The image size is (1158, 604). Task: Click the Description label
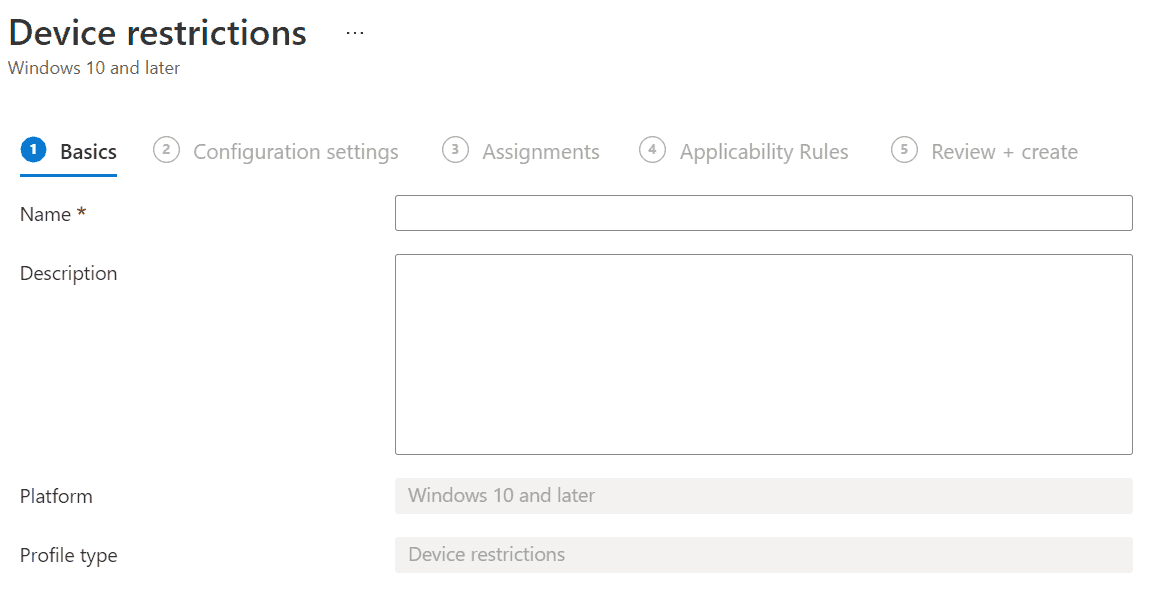(68, 272)
